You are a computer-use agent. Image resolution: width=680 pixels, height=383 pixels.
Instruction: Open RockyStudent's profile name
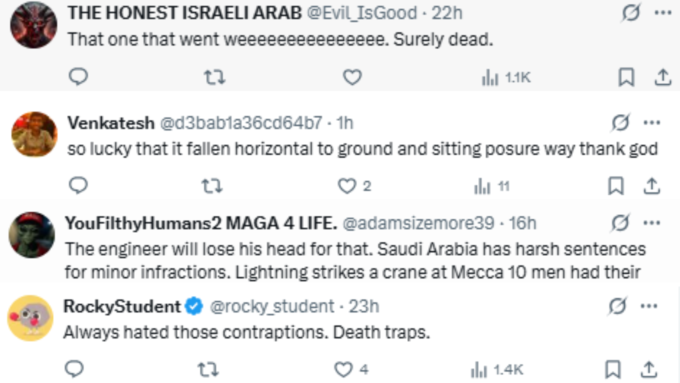tap(122, 306)
